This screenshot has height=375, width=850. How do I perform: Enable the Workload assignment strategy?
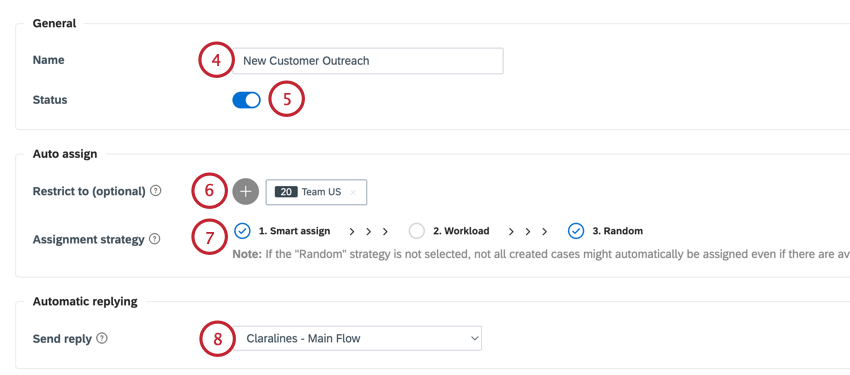pyautogui.click(x=416, y=231)
